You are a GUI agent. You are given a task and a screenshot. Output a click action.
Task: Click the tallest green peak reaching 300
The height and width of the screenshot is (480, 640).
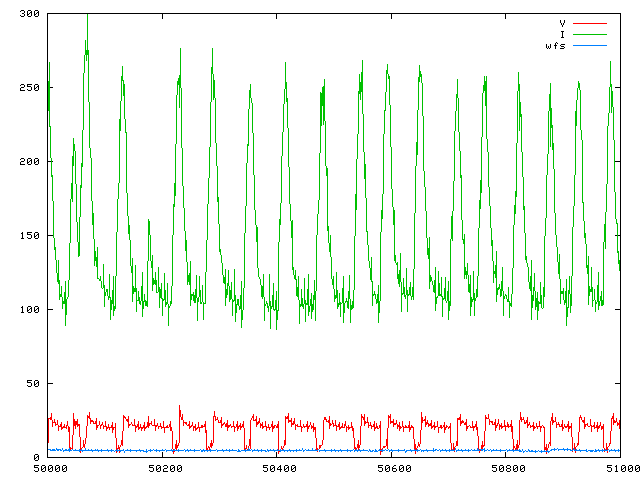click(87, 17)
